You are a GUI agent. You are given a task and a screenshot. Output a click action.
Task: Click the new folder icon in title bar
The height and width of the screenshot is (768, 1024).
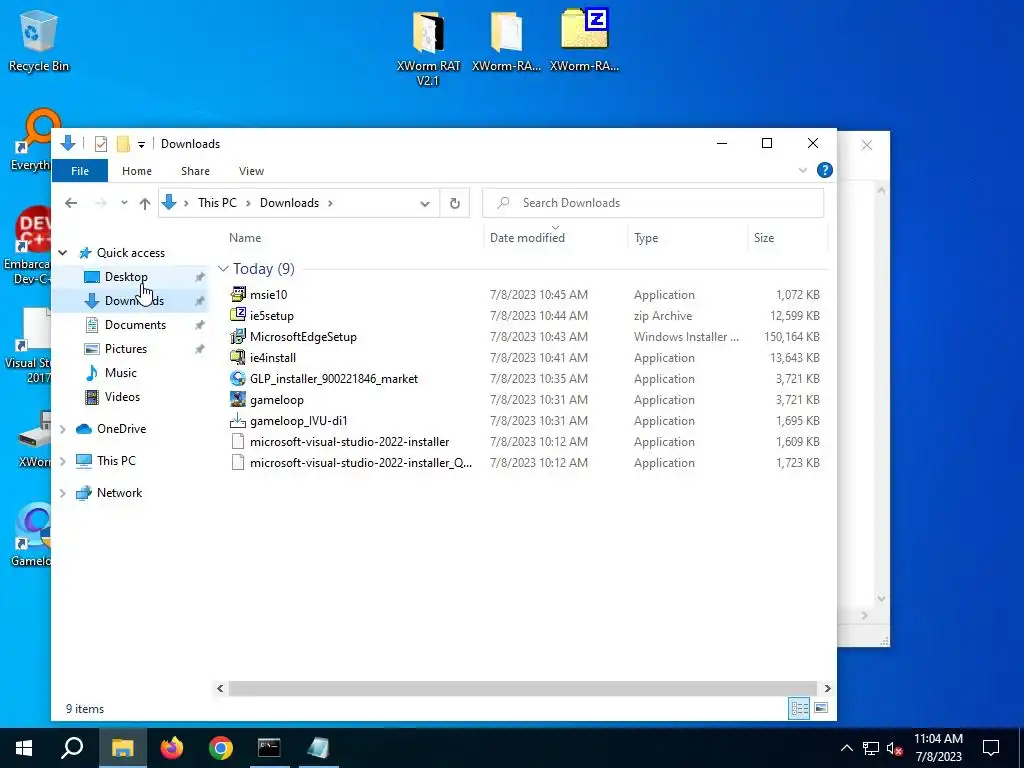(123, 144)
